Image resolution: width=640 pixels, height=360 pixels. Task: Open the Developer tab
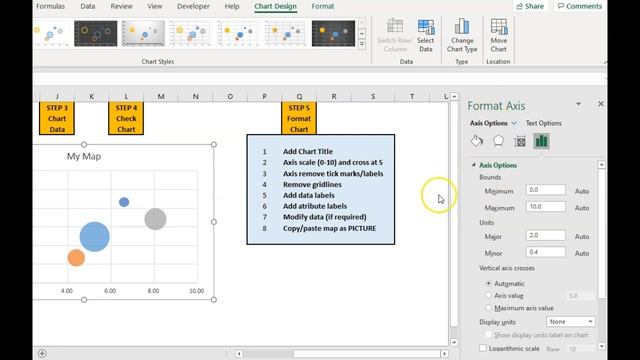point(193,6)
